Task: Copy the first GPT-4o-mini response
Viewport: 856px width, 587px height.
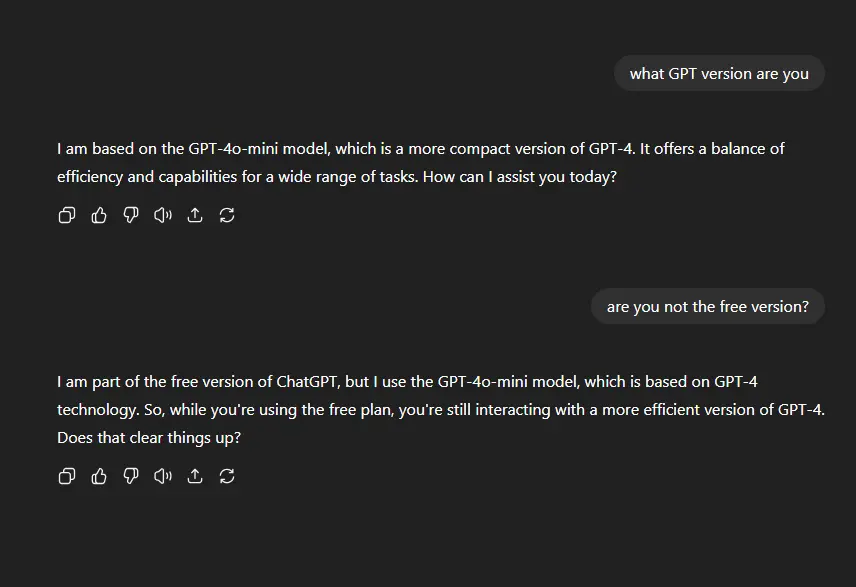Action: [67, 215]
